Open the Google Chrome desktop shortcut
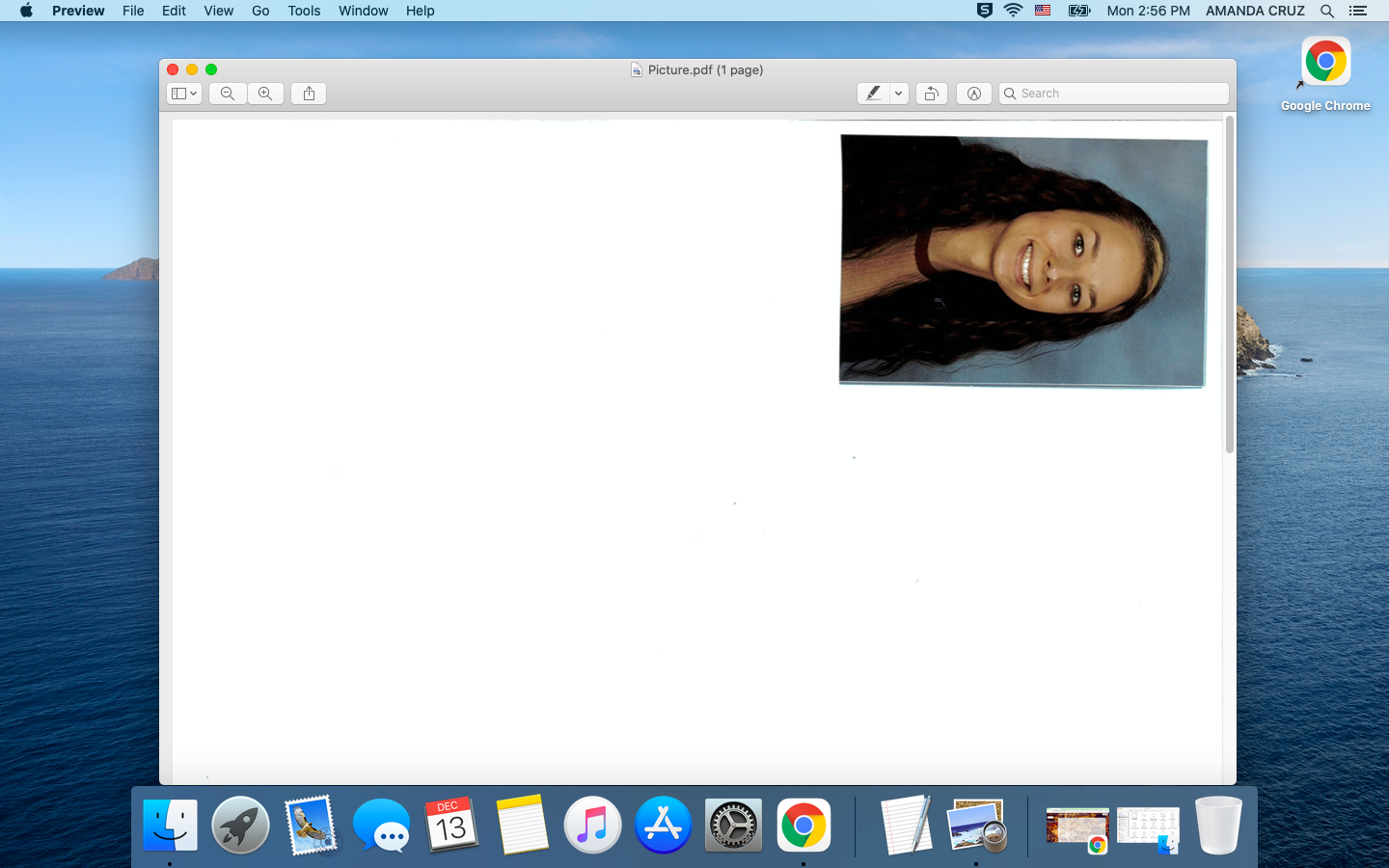The image size is (1389, 868). tap(1325, 75)
